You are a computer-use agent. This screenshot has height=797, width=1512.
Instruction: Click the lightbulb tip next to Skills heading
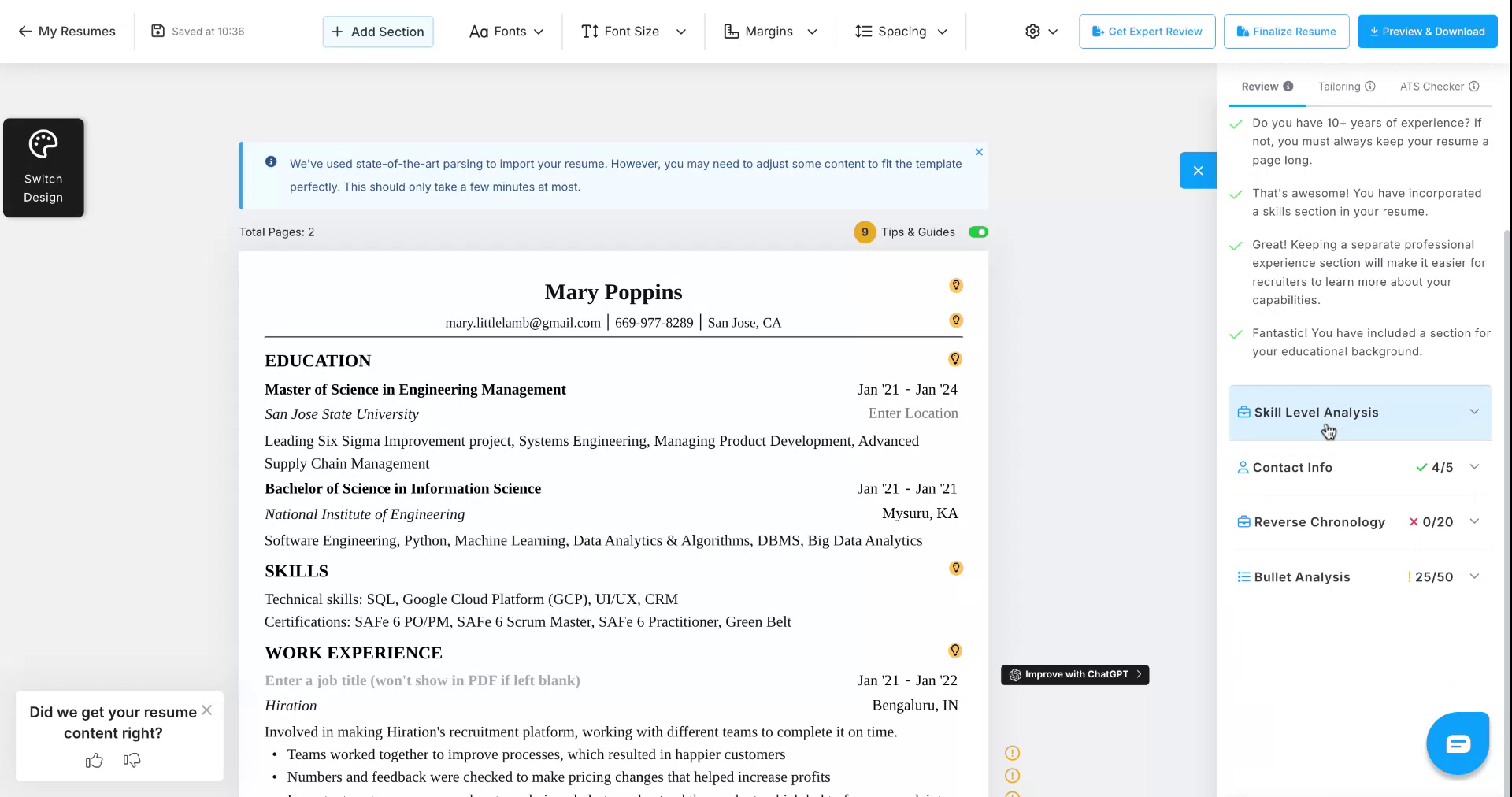(x=955, y=568)
